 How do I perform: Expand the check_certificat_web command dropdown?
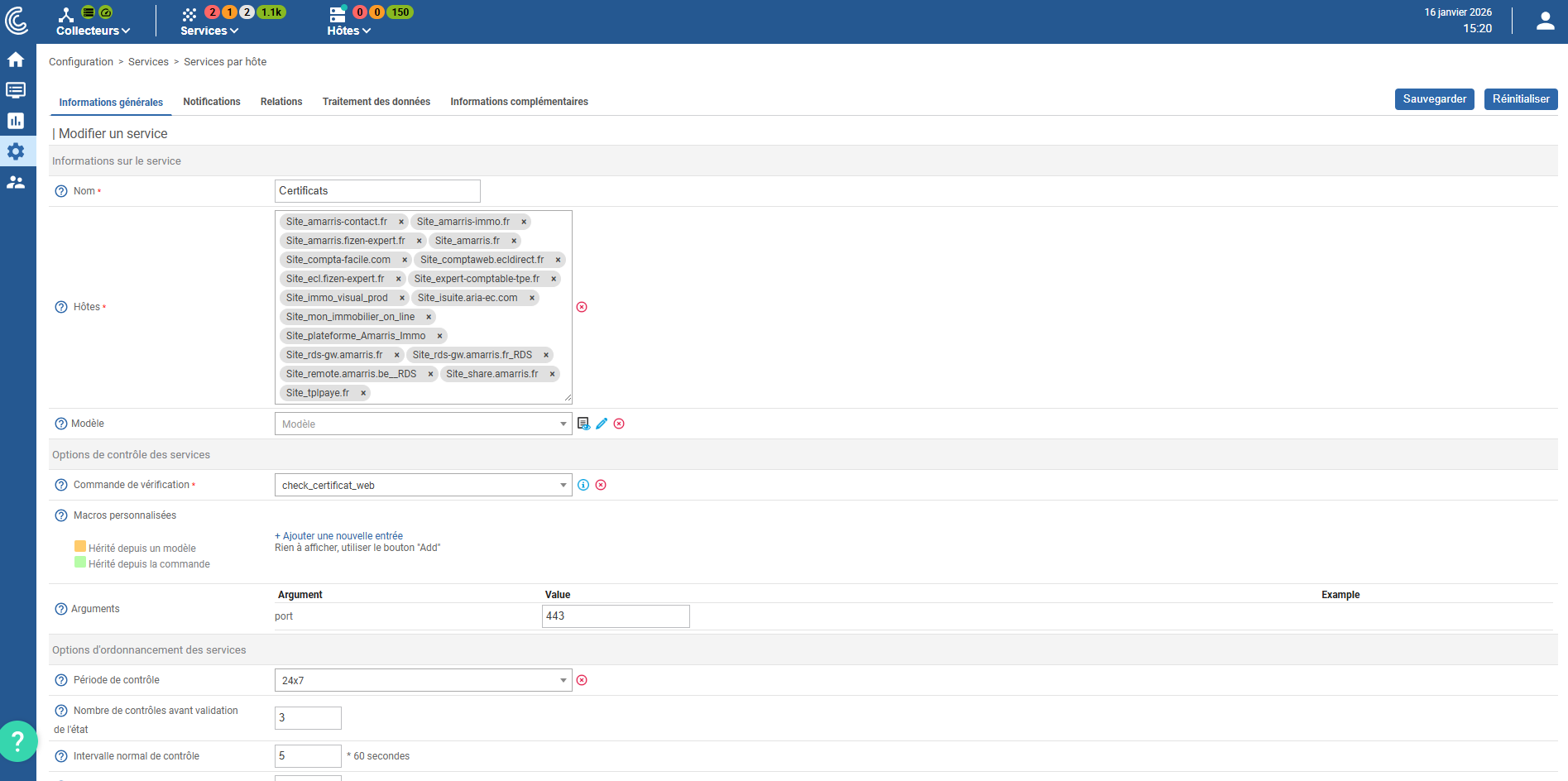pyautogui.click(x=423, y=486)
